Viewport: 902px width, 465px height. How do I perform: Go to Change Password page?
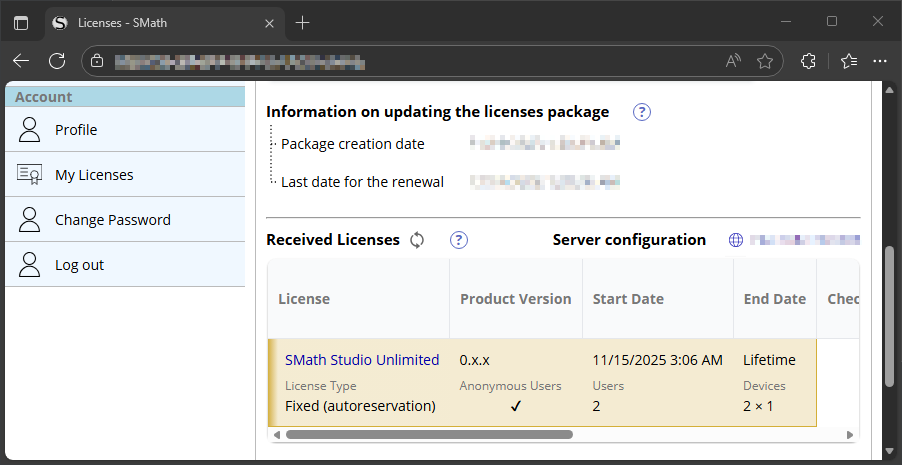click(x=125, y=219)
